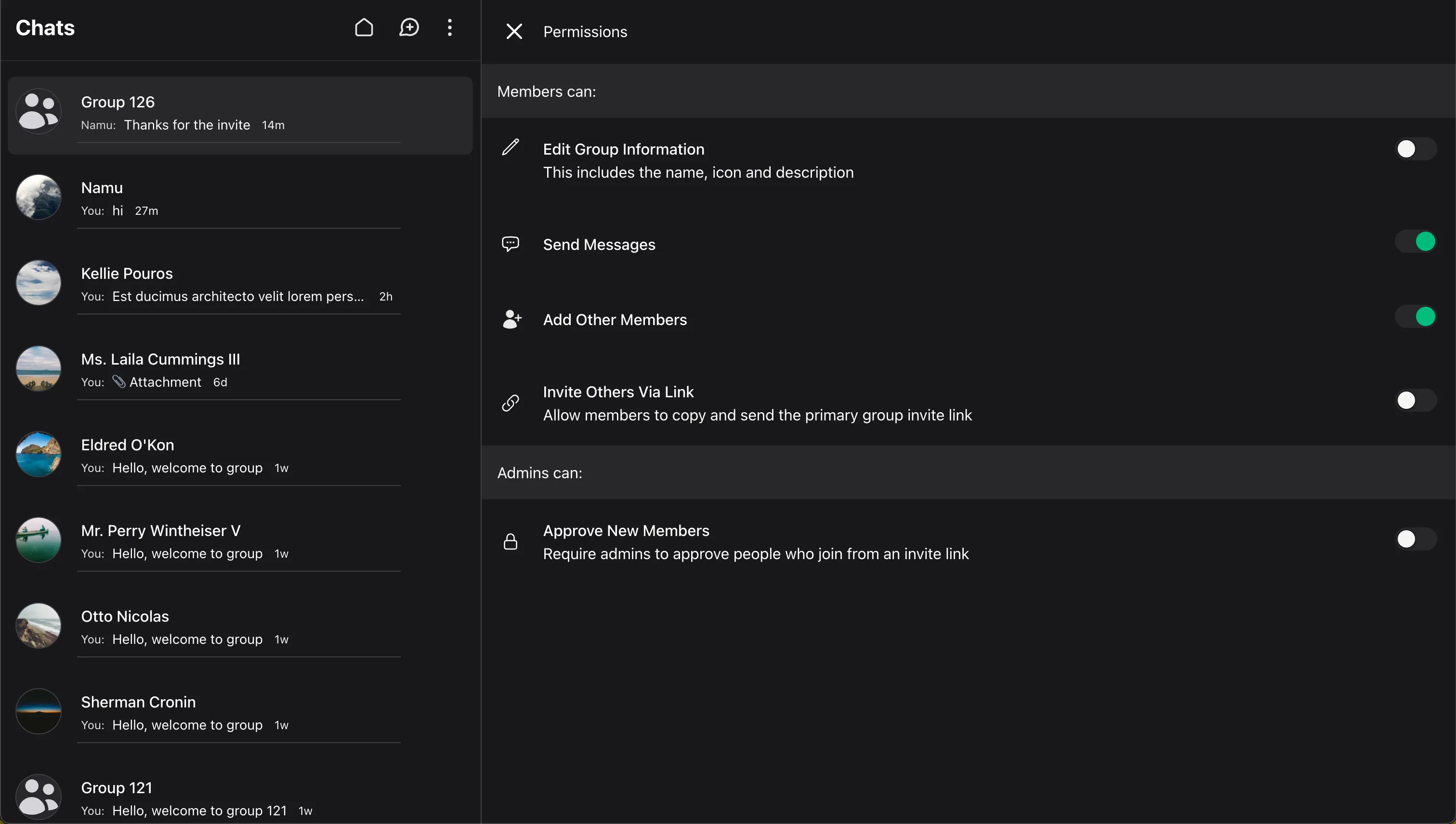Click the lock icon beside Approve New Members
This screenshot has width=1456, height=824.
tap(511, 542)
